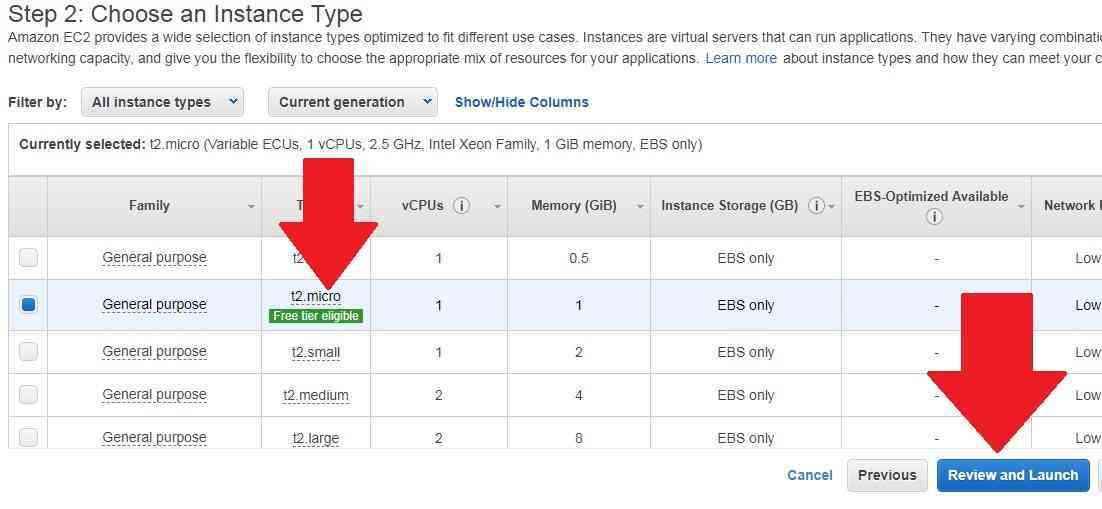Click General purpose in the t2.medium row
This screenshot has width=1102, height=509.
(x=155, y=394)
